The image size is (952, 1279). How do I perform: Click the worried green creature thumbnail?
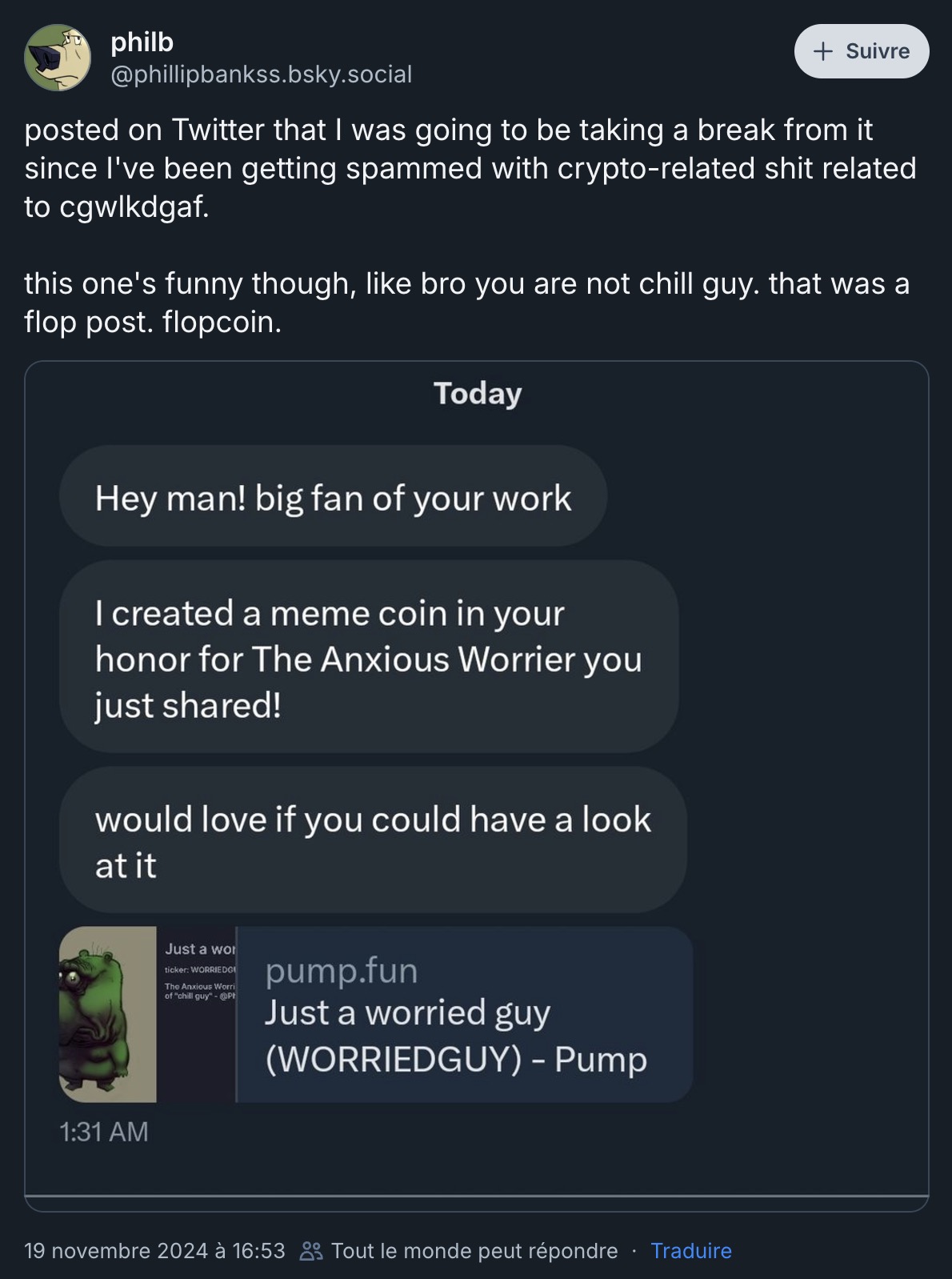point(108,1013)
